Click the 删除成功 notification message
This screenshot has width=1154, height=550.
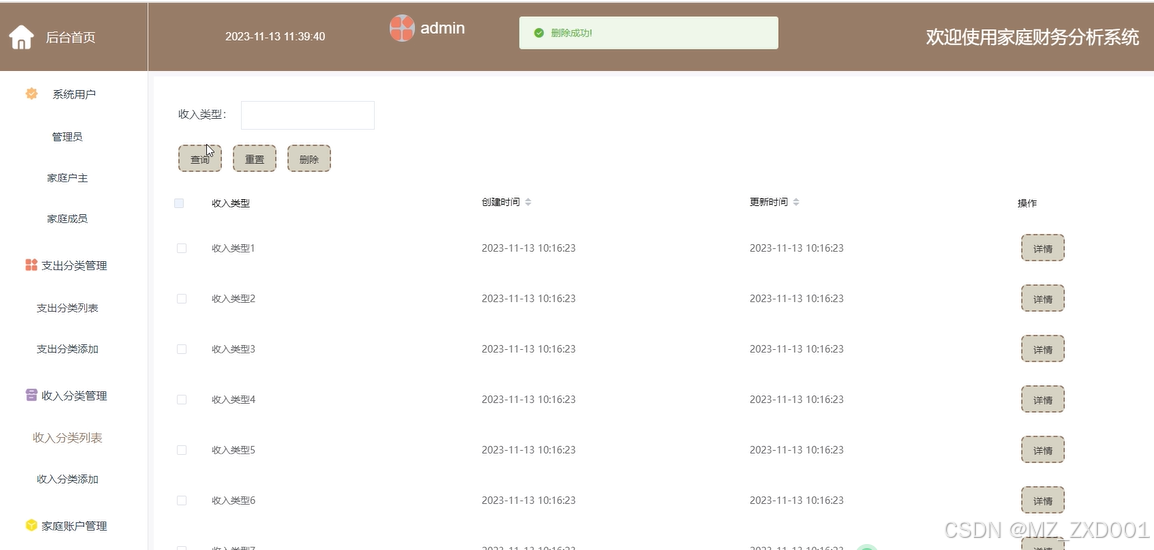(648, 33)
